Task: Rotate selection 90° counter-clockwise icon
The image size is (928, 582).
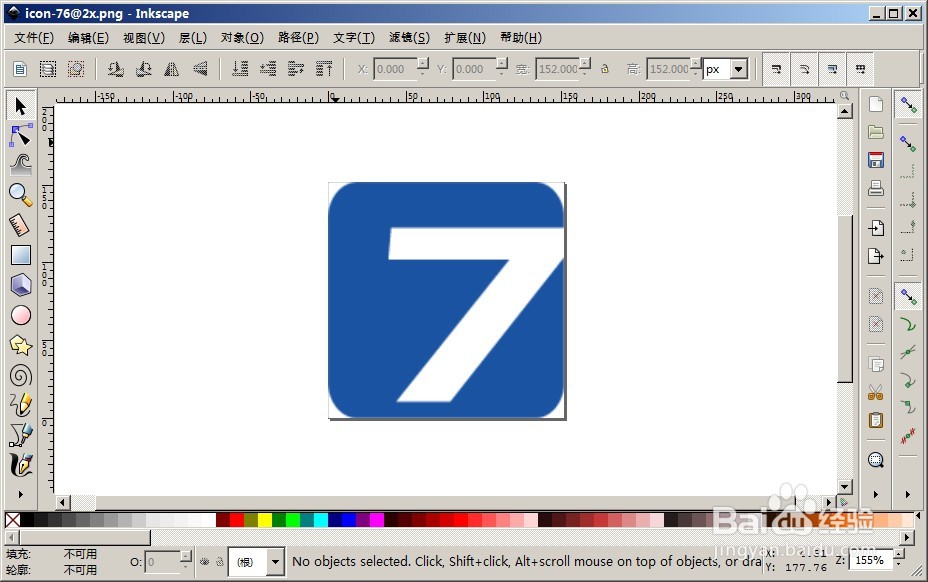Action: [x=115, y=69]
